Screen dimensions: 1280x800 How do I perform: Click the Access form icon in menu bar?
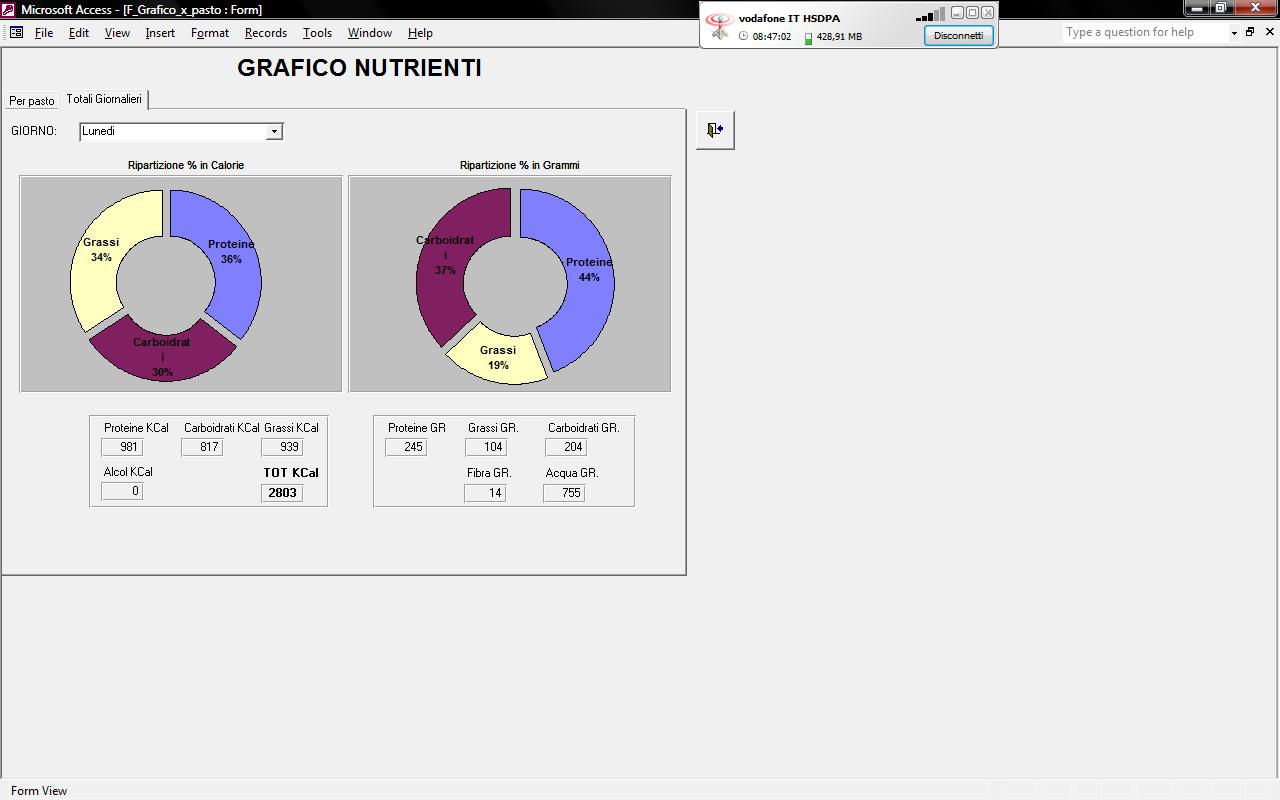[16, 33]
